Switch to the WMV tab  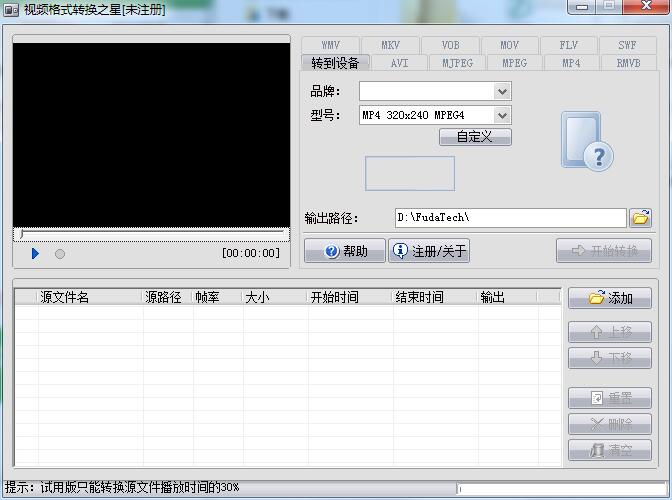coord(330,45)
